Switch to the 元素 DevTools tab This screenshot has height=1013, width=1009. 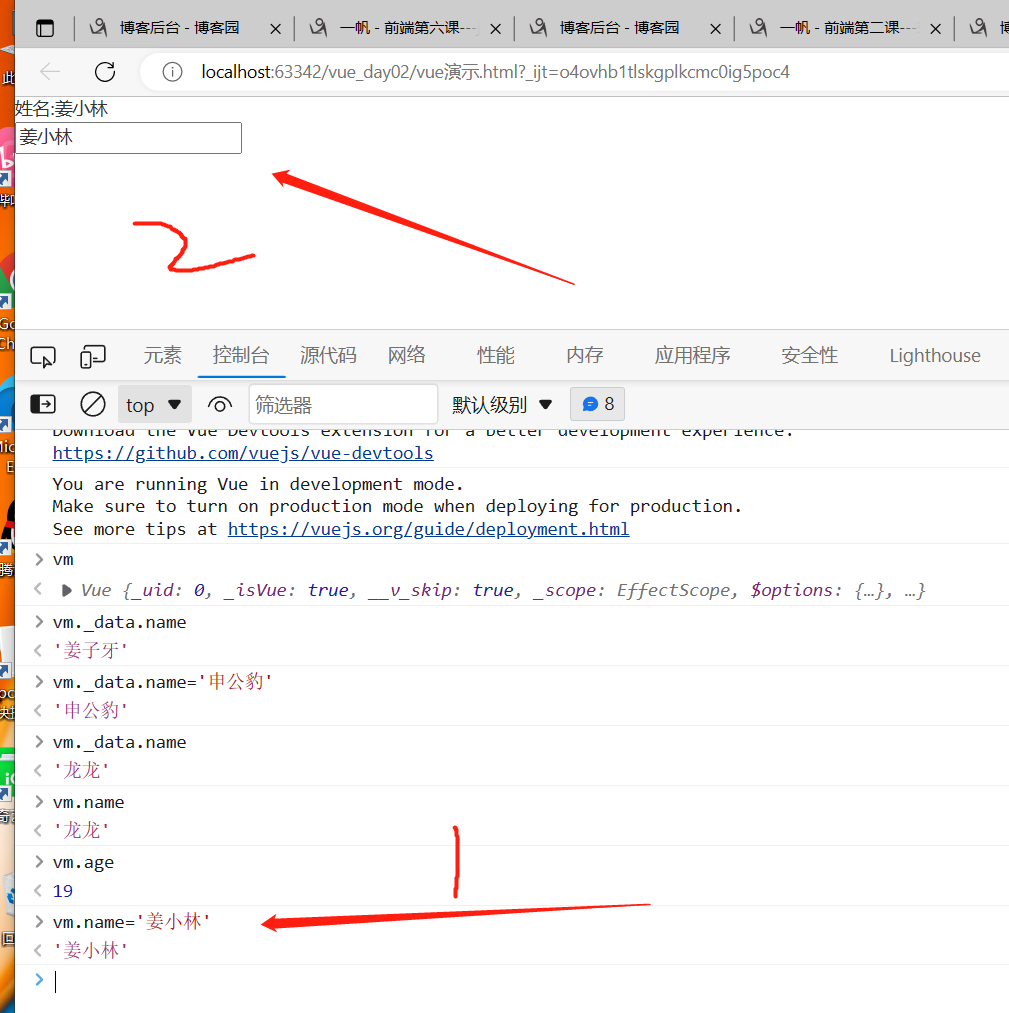tap(162, 355)
